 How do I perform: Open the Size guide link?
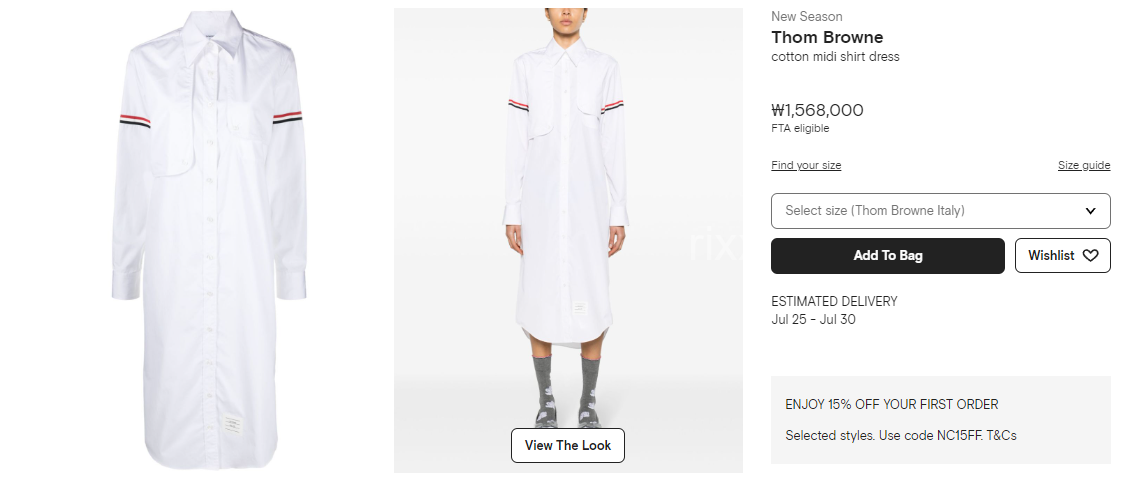1083,165
